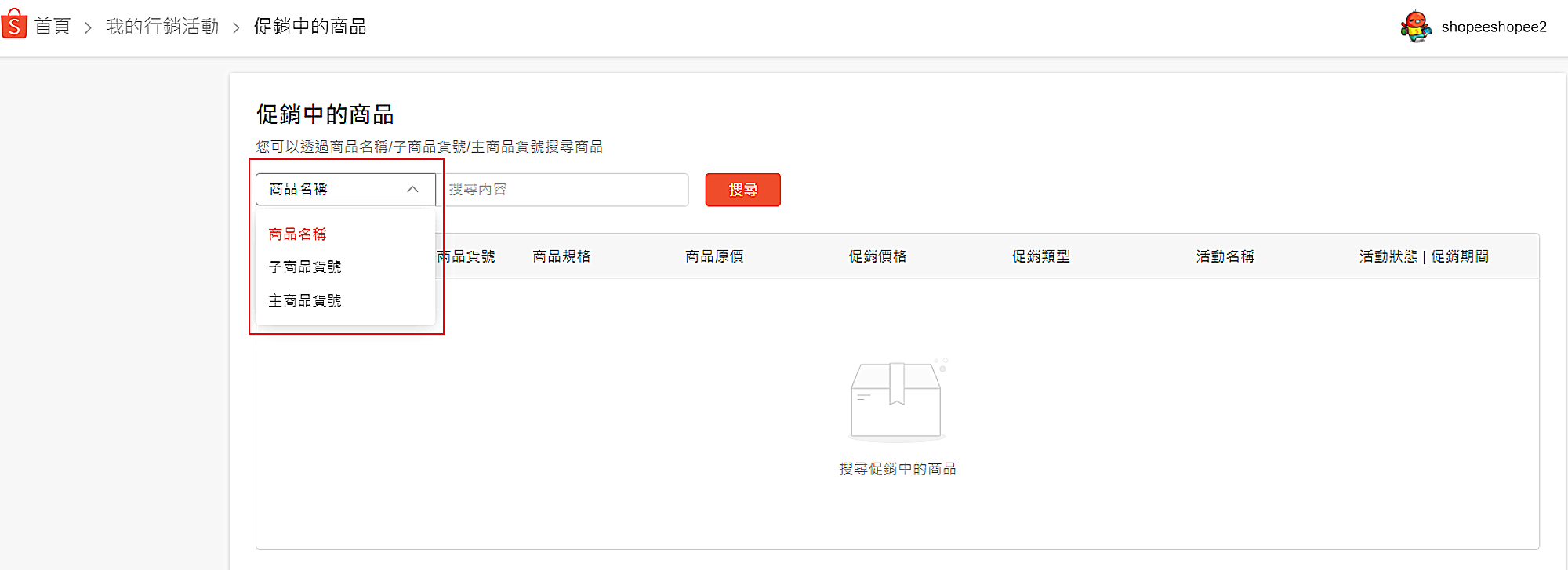Open the shopeeshopee2 account name
1568x570 pixels.
[1494, 27]
